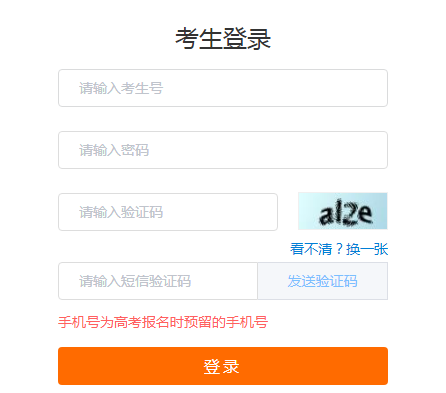Focus the 请输入密码 password field
Screen dimensions: 446x393
[x=223, y=150]
